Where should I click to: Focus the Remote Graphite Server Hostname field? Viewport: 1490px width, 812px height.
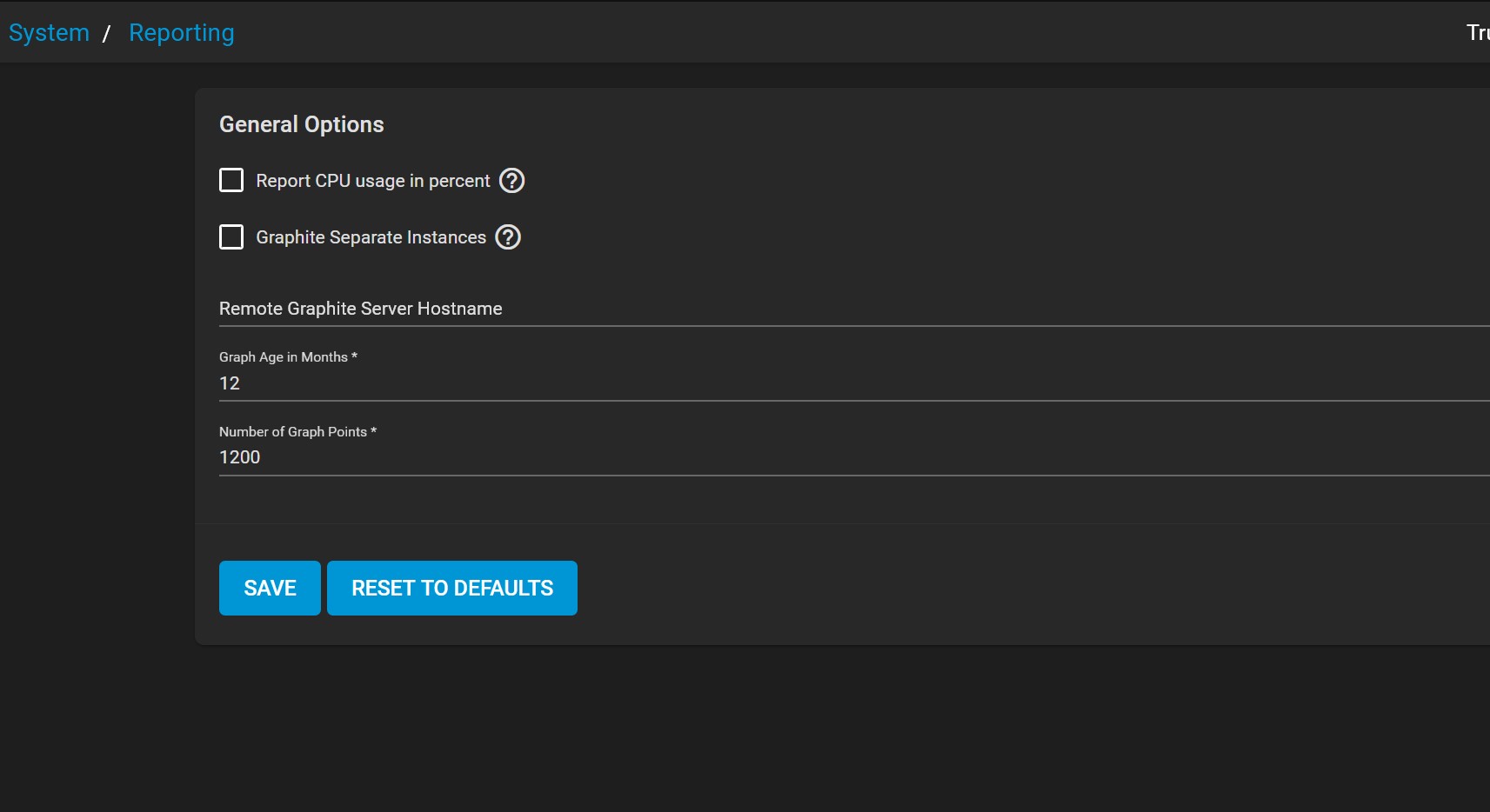pyautogui.click(x=783, y=309)
